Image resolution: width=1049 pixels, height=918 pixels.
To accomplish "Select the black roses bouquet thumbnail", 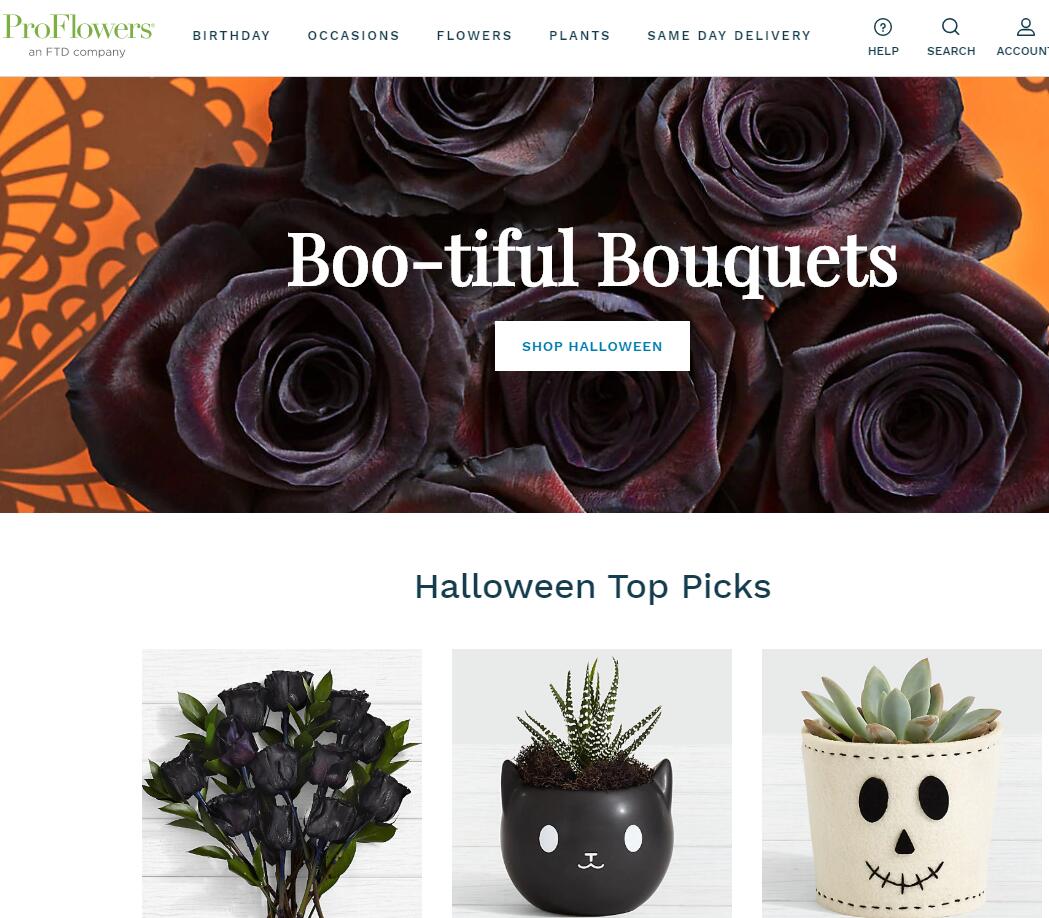I will (282, 783).
